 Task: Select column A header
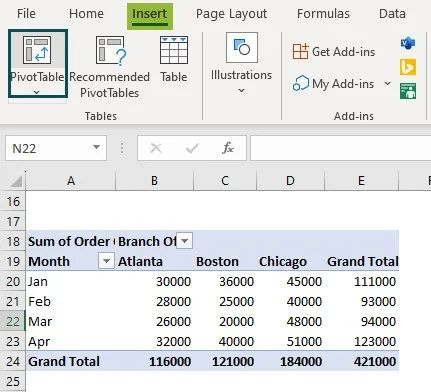tap(71, 181)
